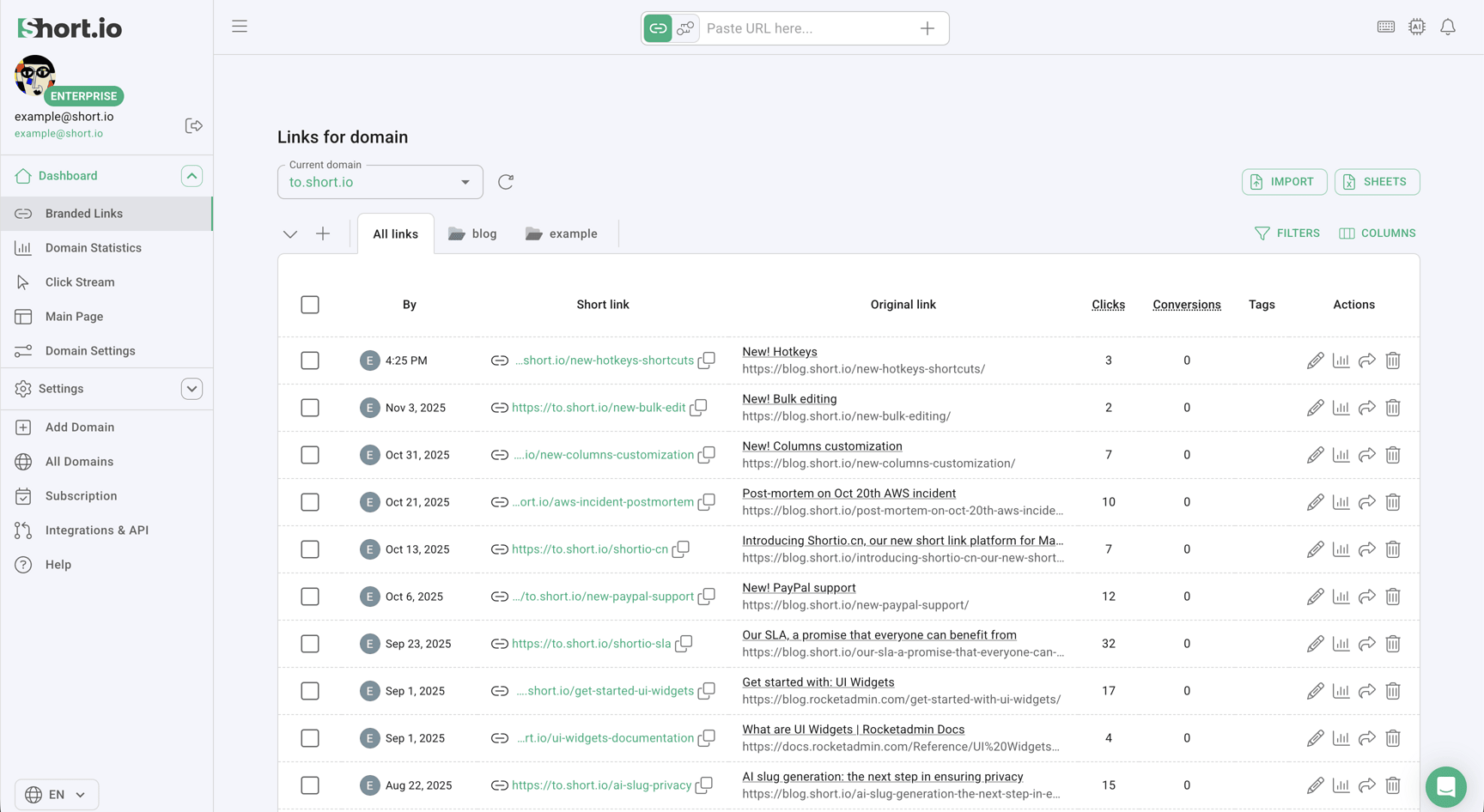Open the EN language selector
This screenshot has height=812, width=1484.
57,794
